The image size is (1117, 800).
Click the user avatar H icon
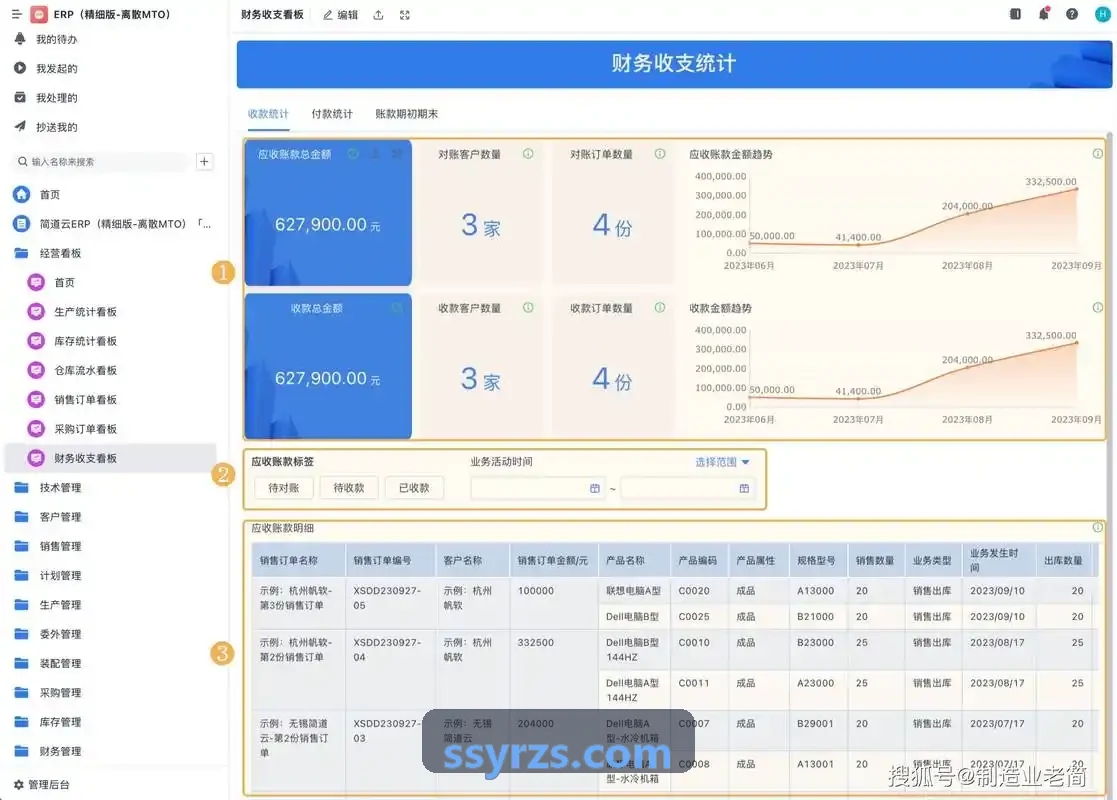(x=1102, y=14)
